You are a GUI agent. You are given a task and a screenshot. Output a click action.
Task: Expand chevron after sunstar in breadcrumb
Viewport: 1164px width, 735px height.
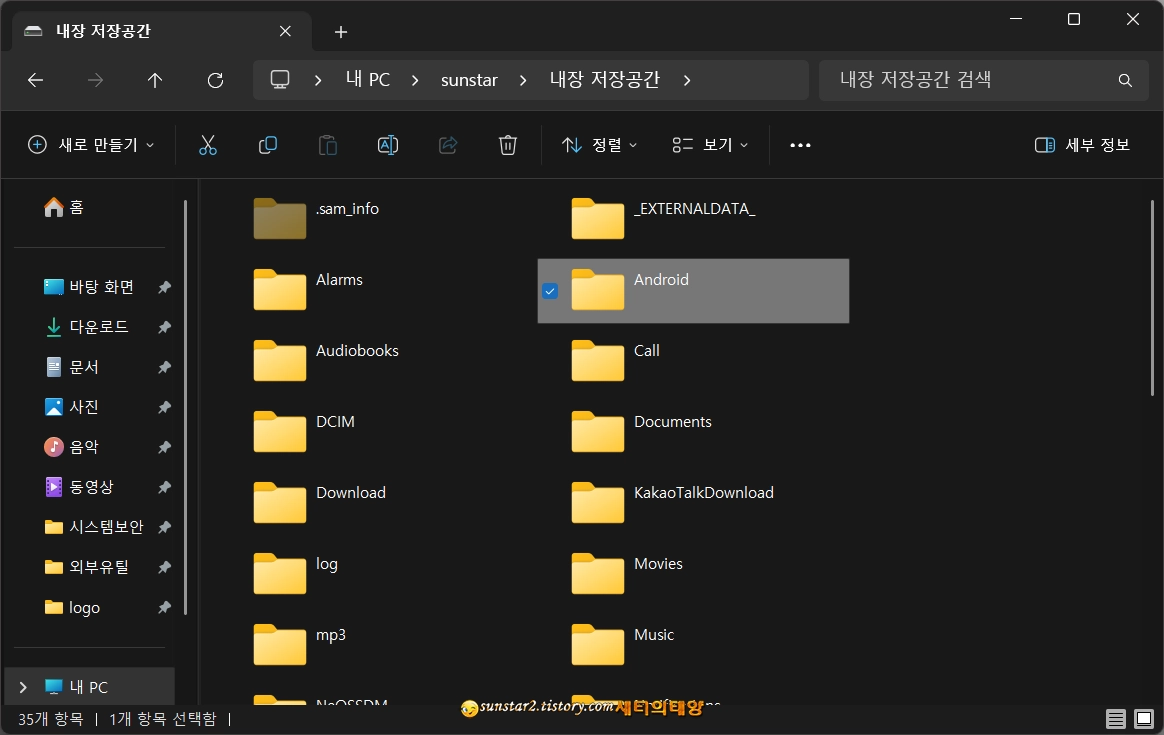(523, 80)
